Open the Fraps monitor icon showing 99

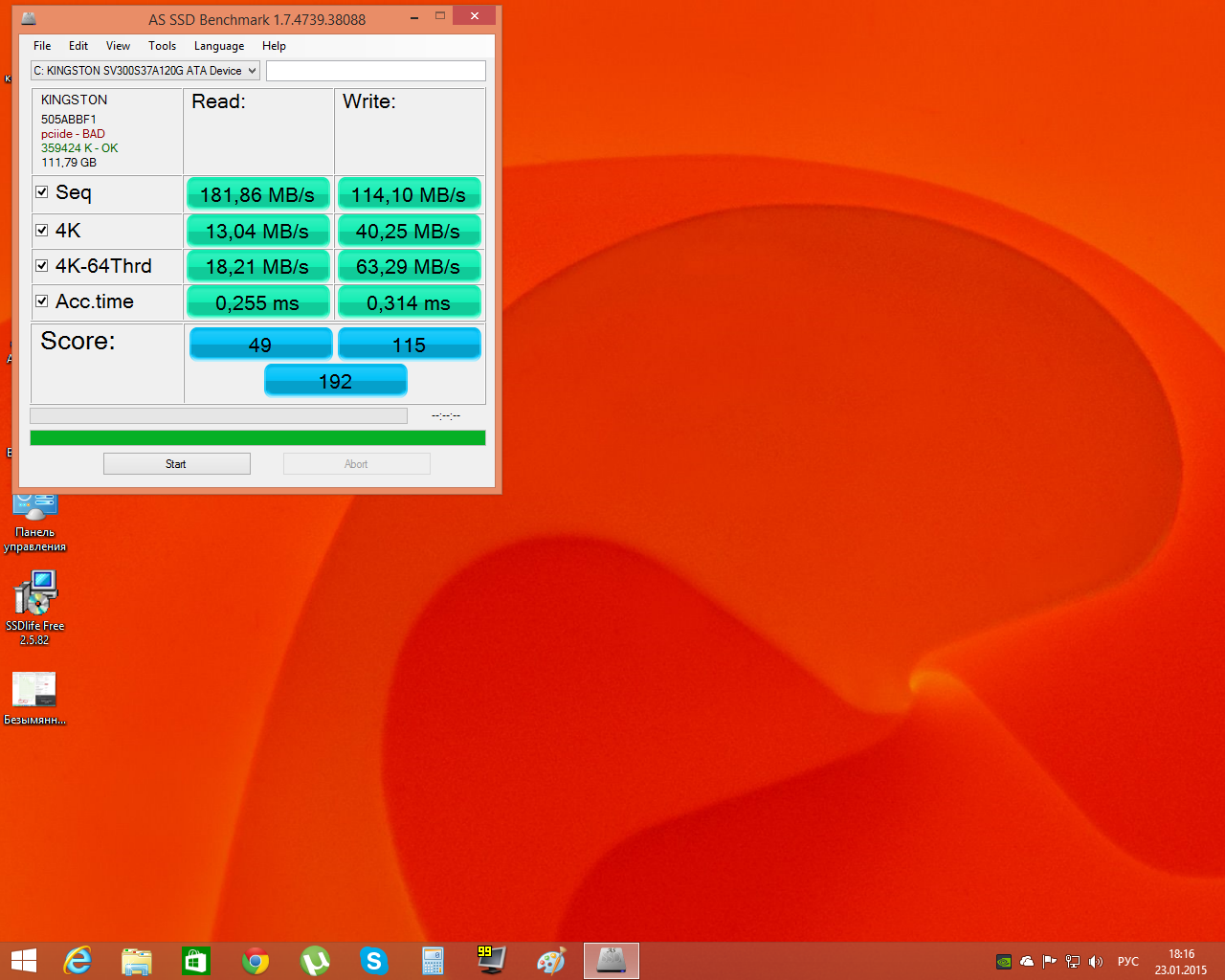pos(492,960)
